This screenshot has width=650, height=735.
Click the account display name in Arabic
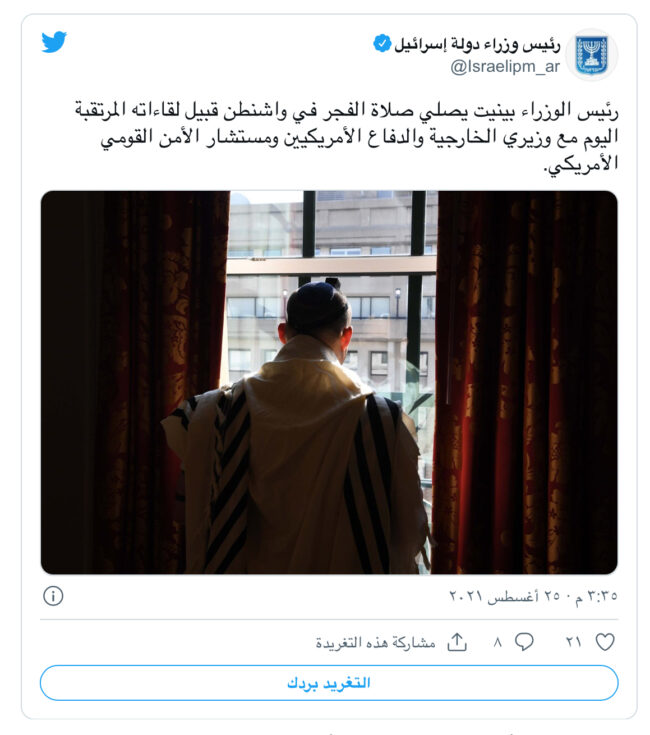click(x=477, y=44)
